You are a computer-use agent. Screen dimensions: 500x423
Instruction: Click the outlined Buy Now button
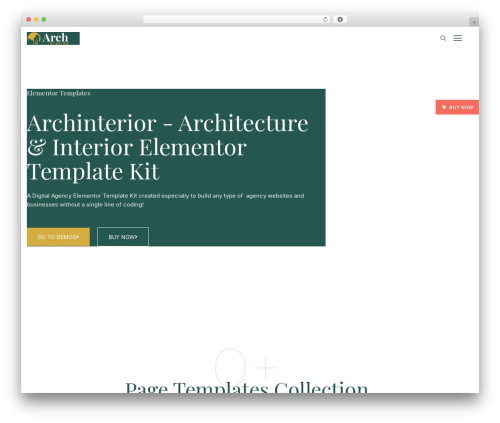[x=123, y=237]
